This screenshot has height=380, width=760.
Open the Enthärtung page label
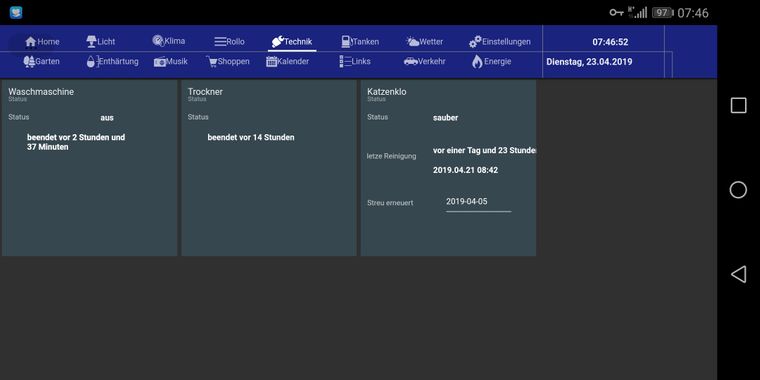click(119, 62)
